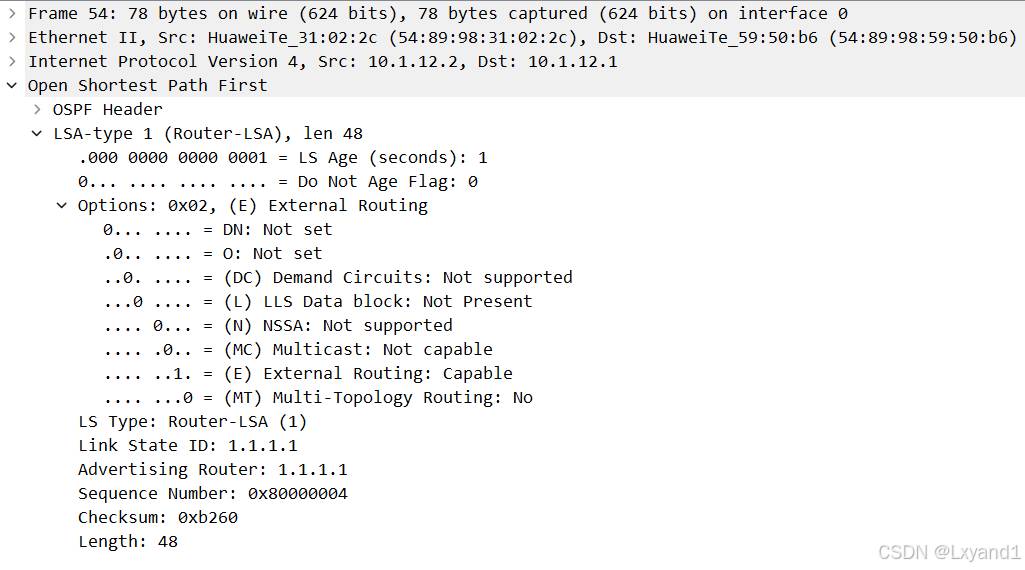Select the (L) LLS Data block row
Image resolution: width=1025 pixels, height=570 pixels.
click(x=317, y=302)
